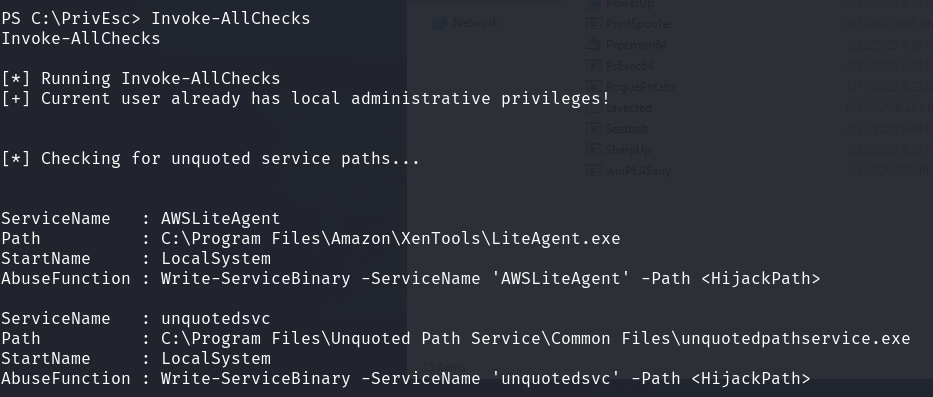Click 'Current user already has local administrative privileges!'

[325, 98]
